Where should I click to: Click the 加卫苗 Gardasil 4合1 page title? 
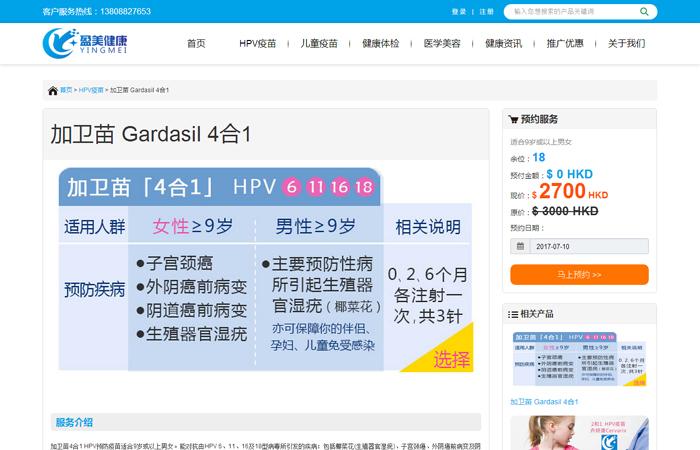coord(151,134)
